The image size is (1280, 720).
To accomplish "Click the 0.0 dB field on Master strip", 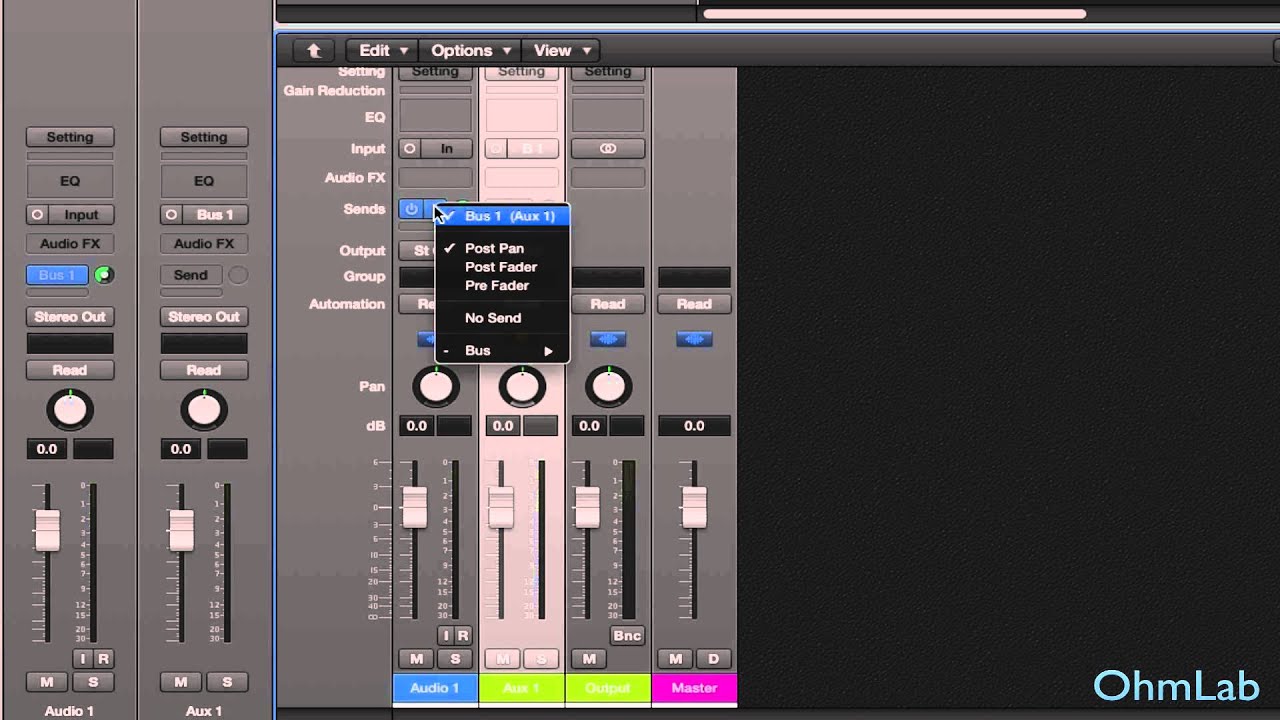I will click(694, 426).
